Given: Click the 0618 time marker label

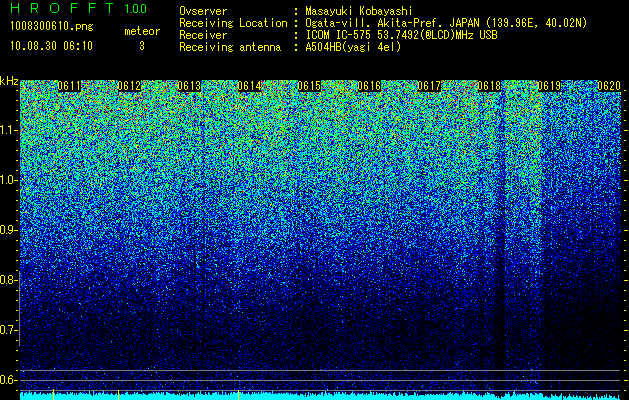Looking at the screenshot, I should 489,86.
